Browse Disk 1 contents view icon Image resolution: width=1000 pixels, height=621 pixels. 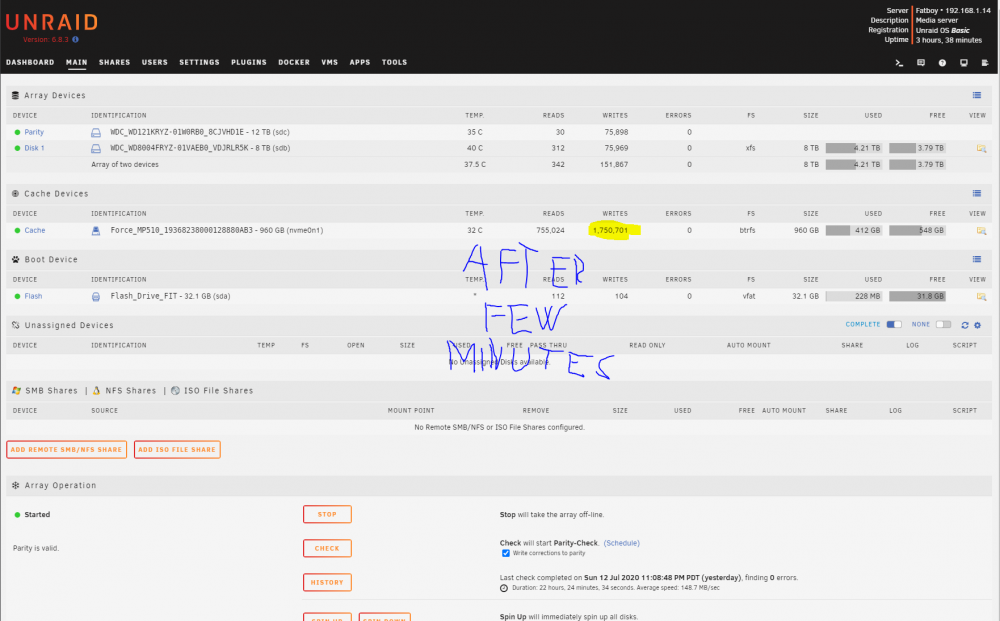[981, 148]
